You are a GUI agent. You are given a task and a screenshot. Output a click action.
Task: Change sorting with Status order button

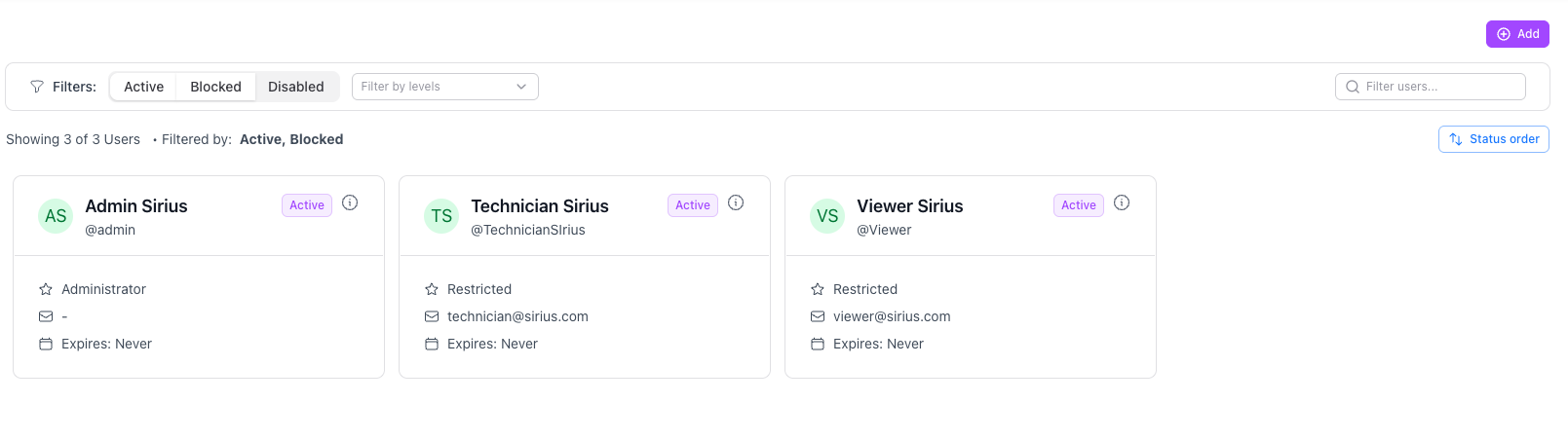pyautogui.click(x=1493, y=139)
